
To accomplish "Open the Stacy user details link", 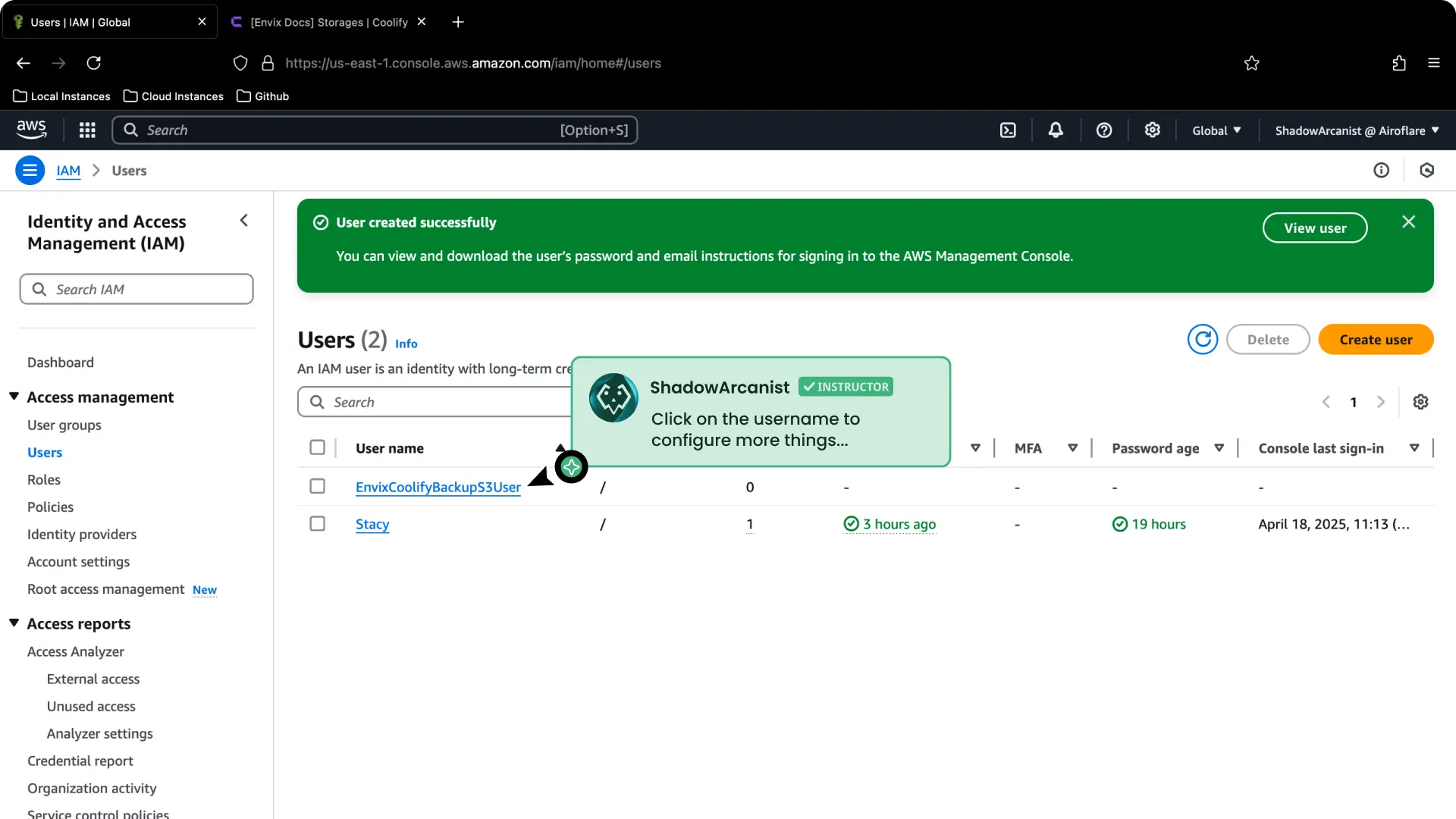I will [x=371, y=523].
